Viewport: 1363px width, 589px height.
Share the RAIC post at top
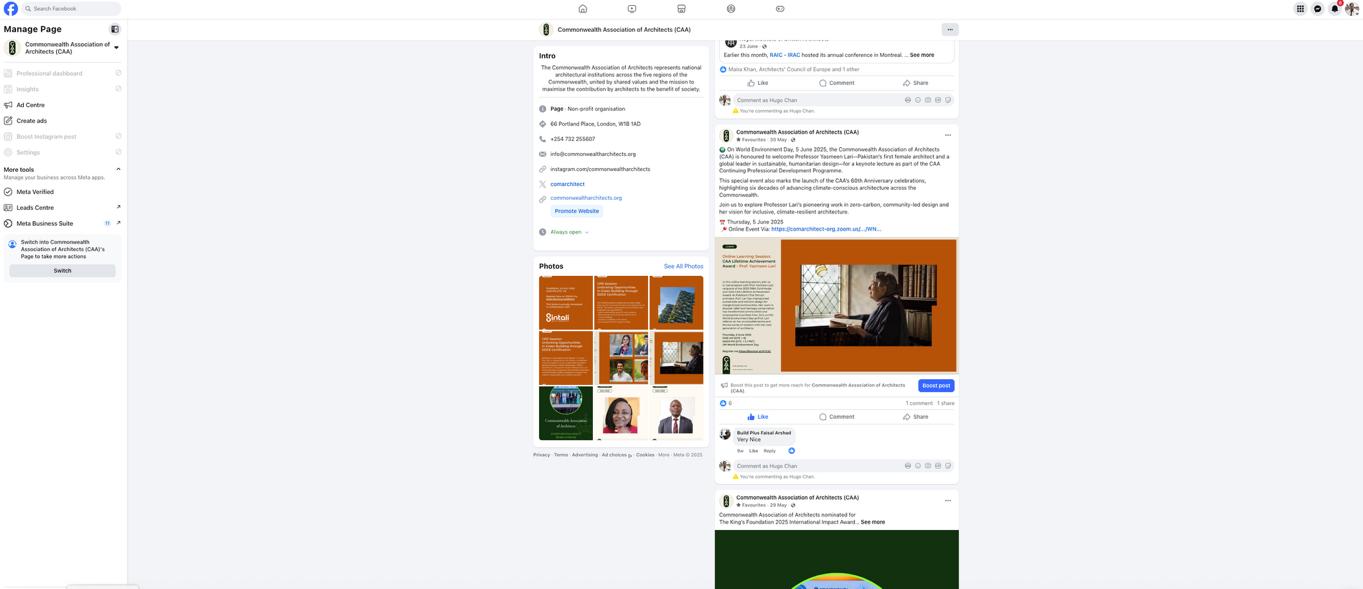click(x=915, y=83)
